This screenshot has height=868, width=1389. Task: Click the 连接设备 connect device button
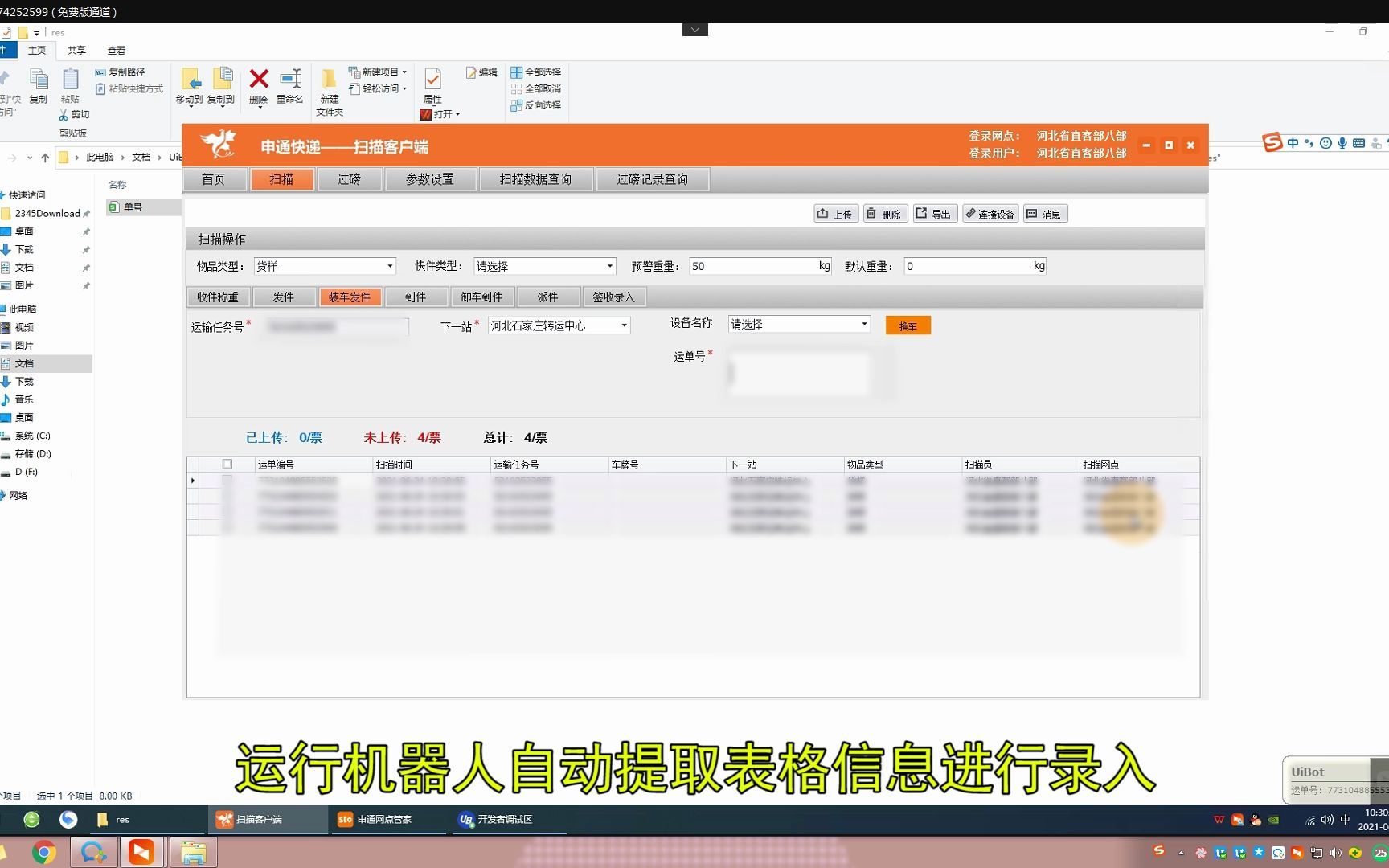tap(990, 214)
